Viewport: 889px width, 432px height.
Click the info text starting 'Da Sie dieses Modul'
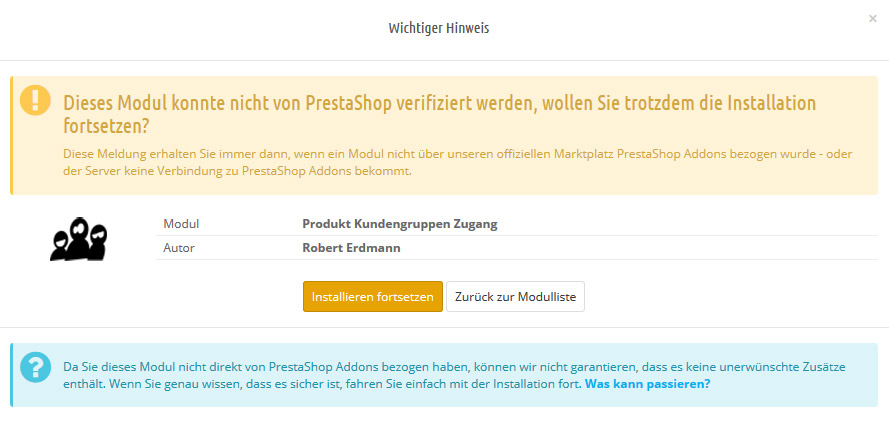pyautogui.click(x=454, y=375)
